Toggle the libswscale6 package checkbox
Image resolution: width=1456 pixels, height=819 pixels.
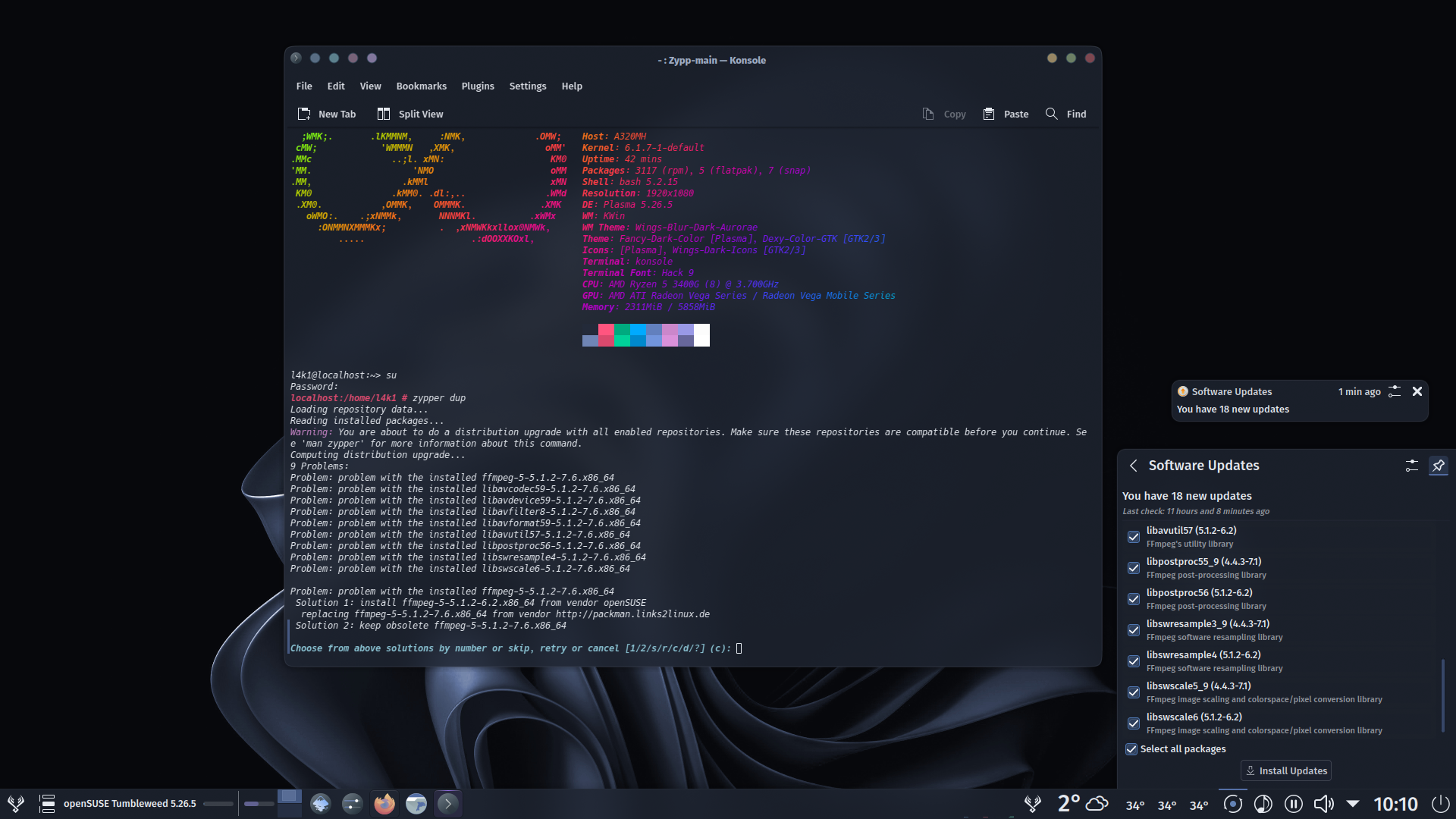pyautogui.click(x=1133, y=723)
